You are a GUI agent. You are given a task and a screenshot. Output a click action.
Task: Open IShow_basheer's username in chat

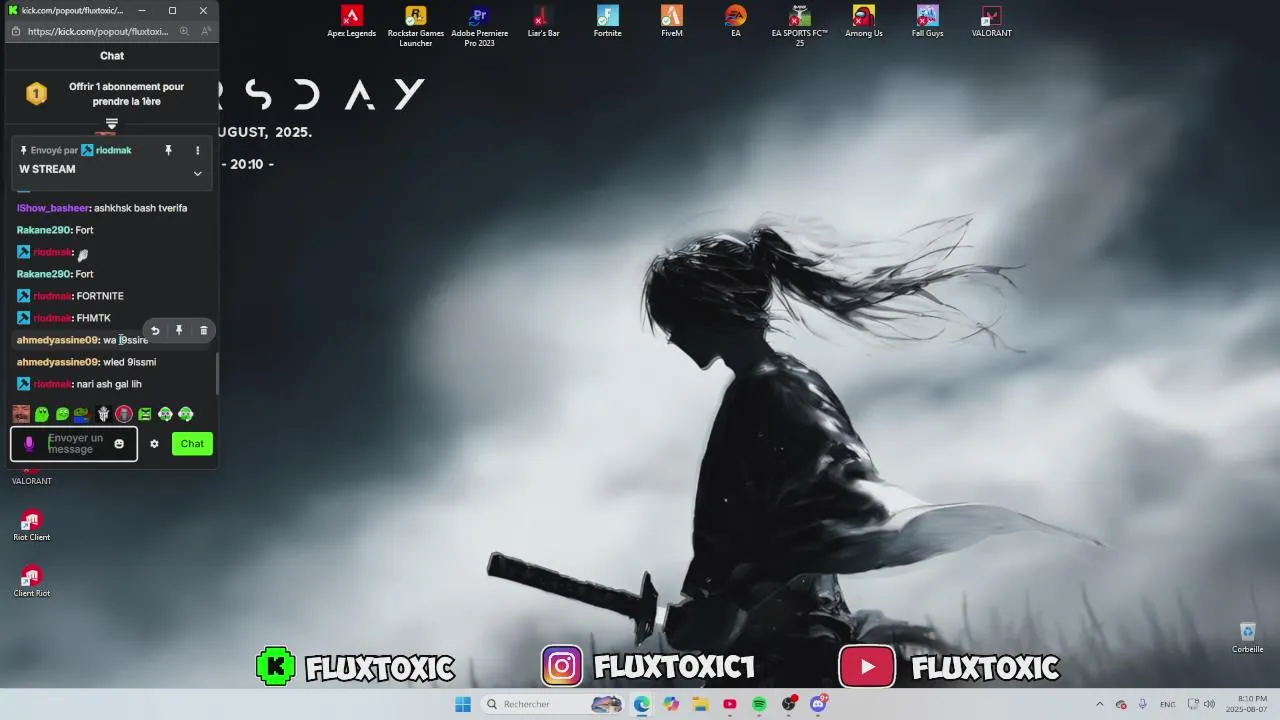point(53,208)
